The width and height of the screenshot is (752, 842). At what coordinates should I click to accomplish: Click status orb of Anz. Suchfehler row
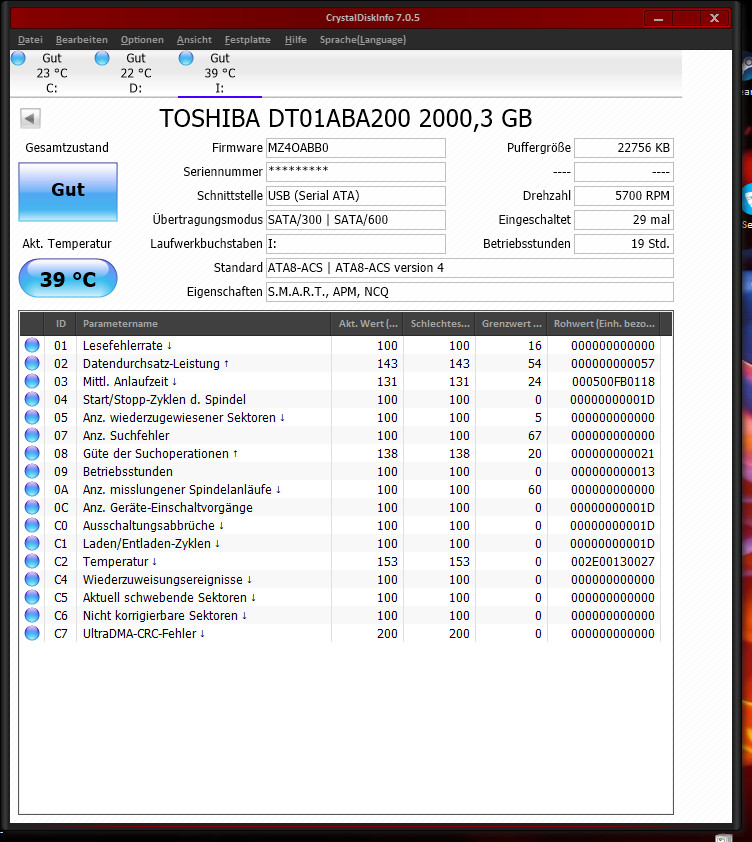click(32, 435)
